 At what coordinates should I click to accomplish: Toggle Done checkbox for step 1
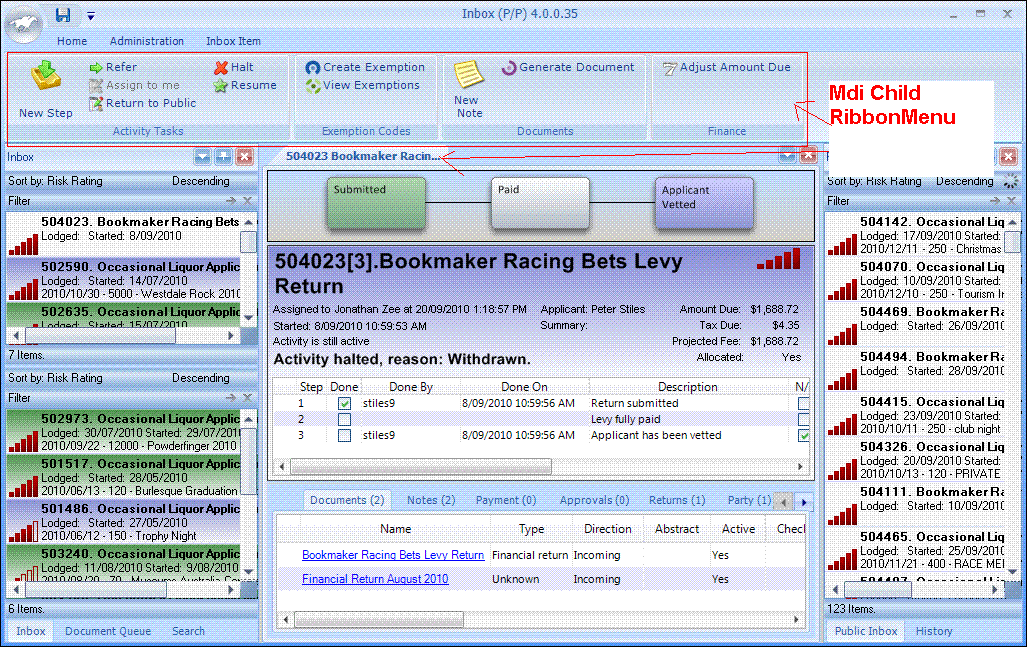pyautogui.click(x=344, y=404)
